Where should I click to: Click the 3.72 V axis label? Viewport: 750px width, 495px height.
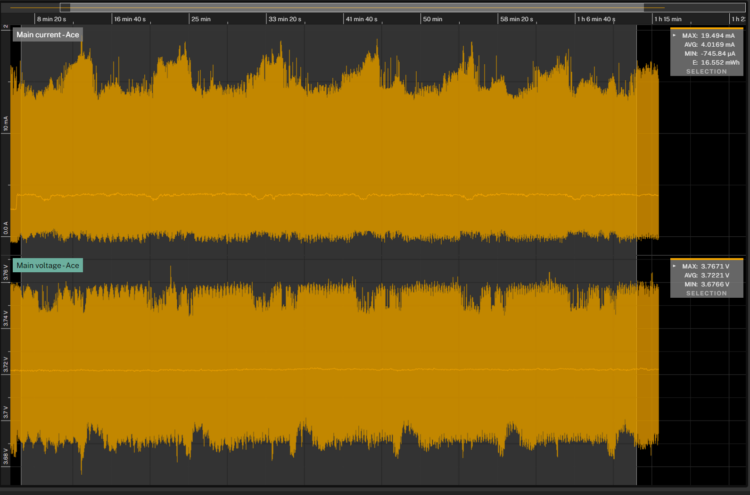[5, 365]
